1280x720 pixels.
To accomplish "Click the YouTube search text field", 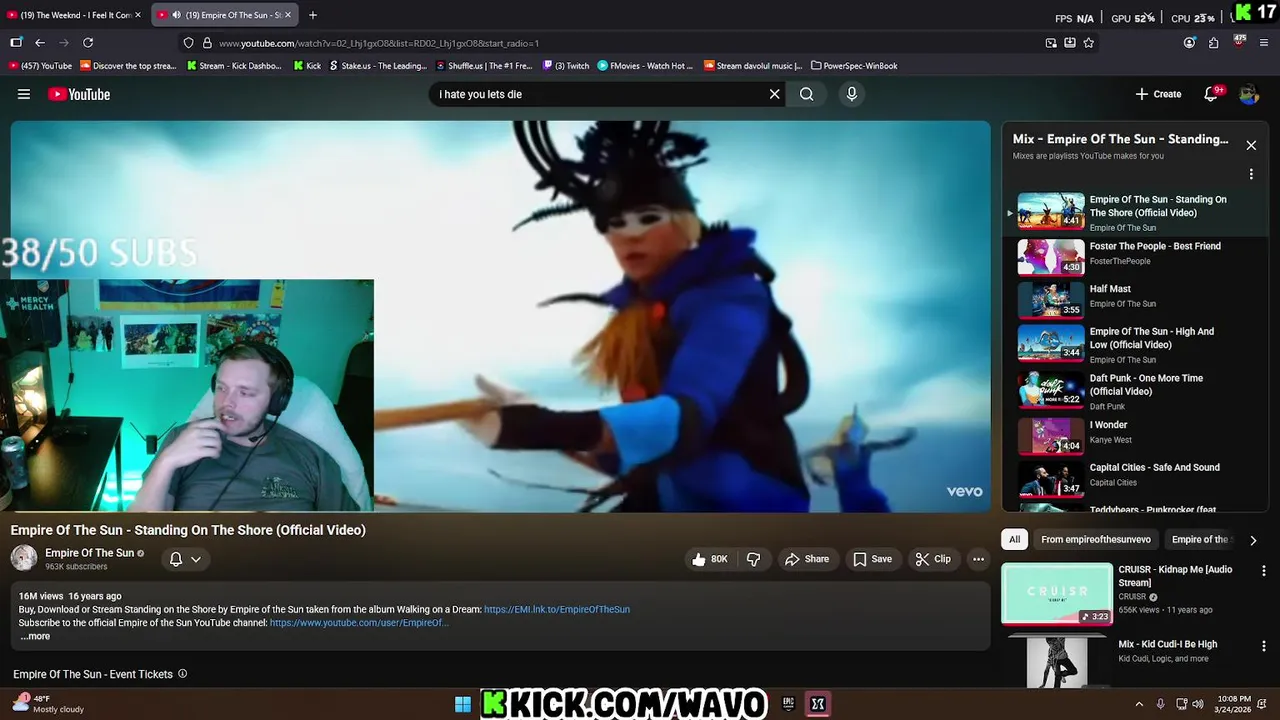I will coord(598,94).
